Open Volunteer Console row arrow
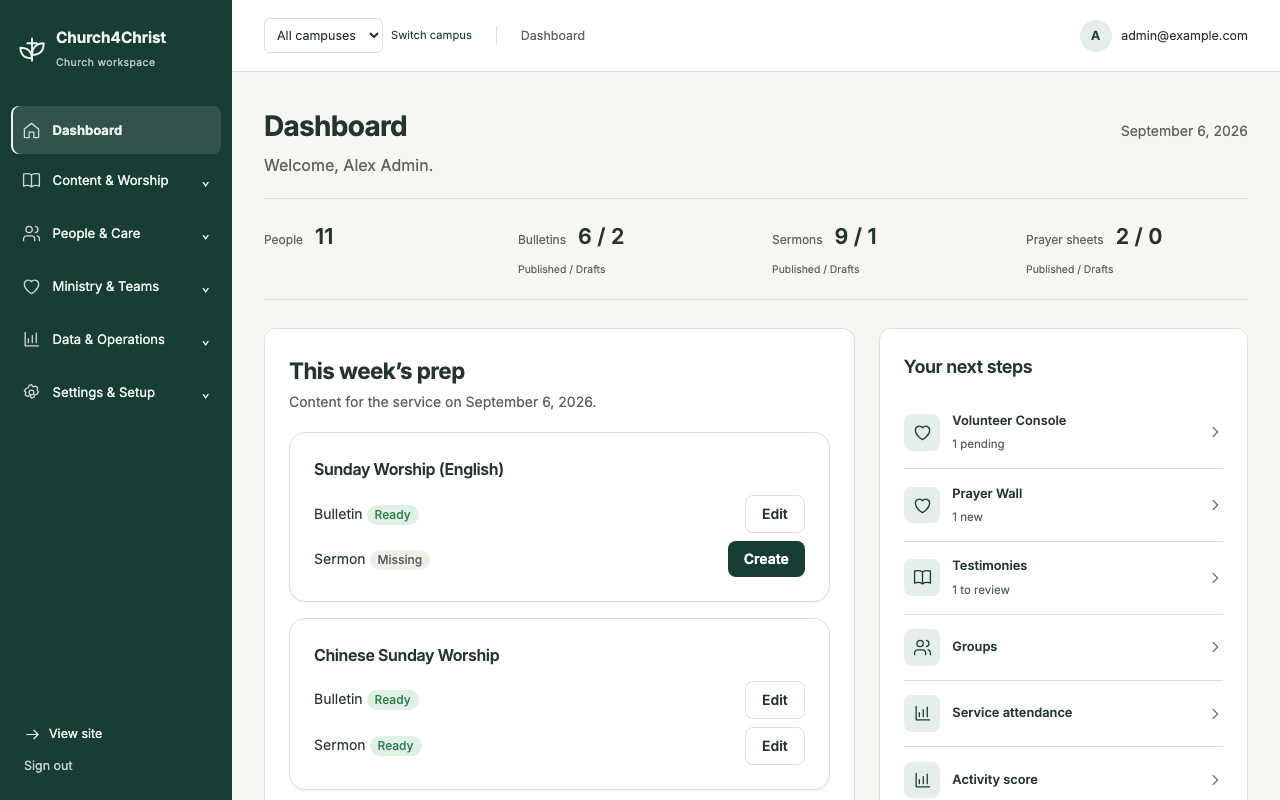Image resolution: width=1280 pixels, height=800 pixels. coord(1215,432)
